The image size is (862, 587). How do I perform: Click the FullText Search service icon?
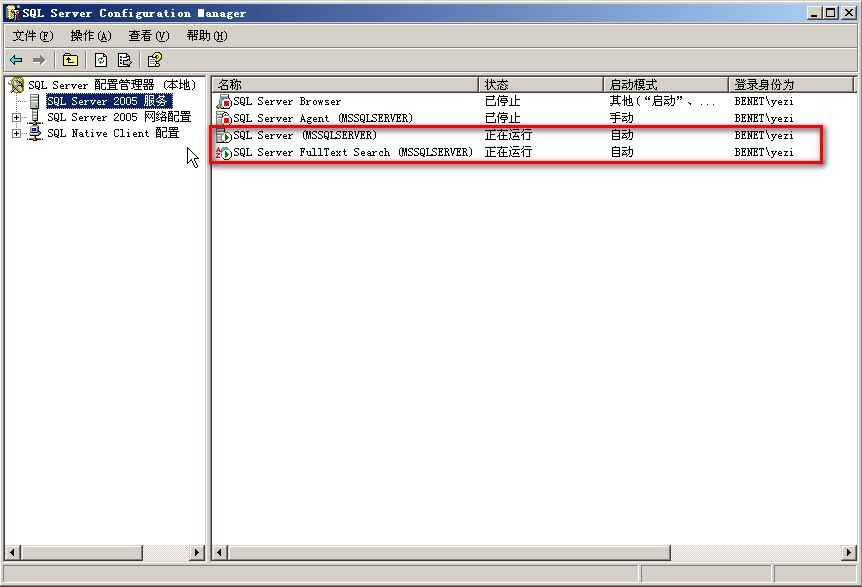click(x=224, y=152)
